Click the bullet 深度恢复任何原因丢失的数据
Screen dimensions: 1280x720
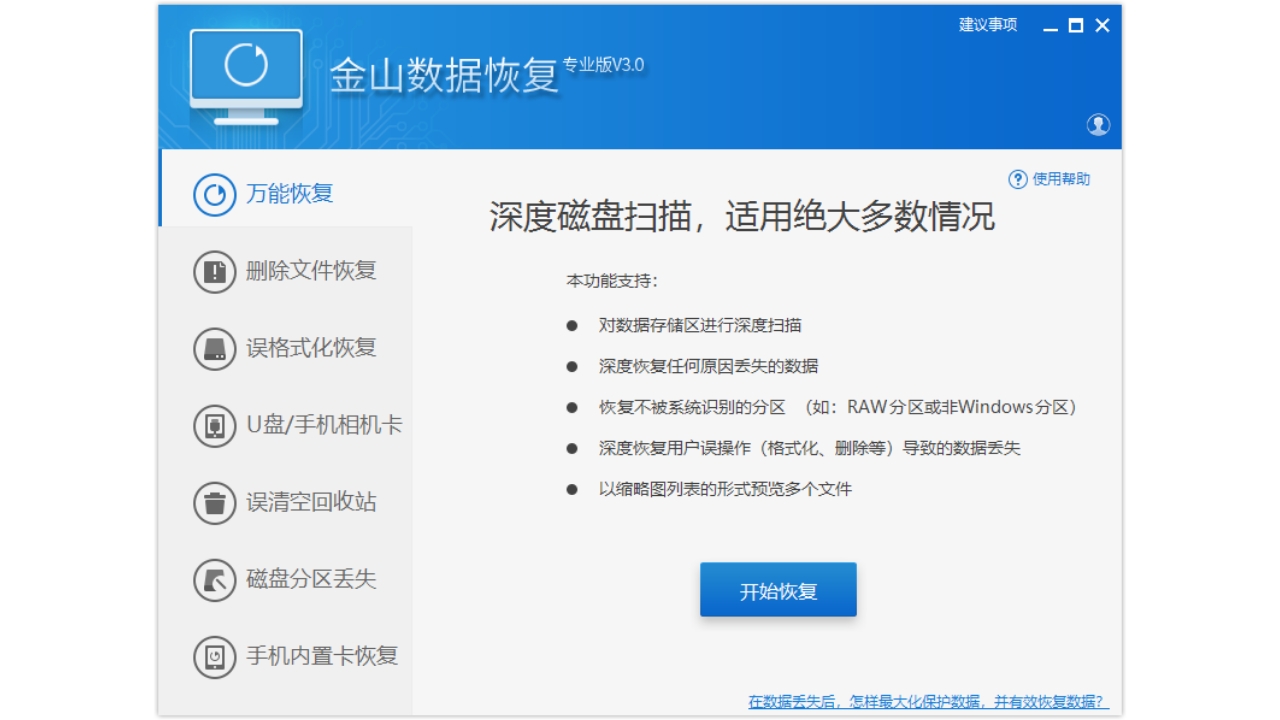tap(708, 366)
